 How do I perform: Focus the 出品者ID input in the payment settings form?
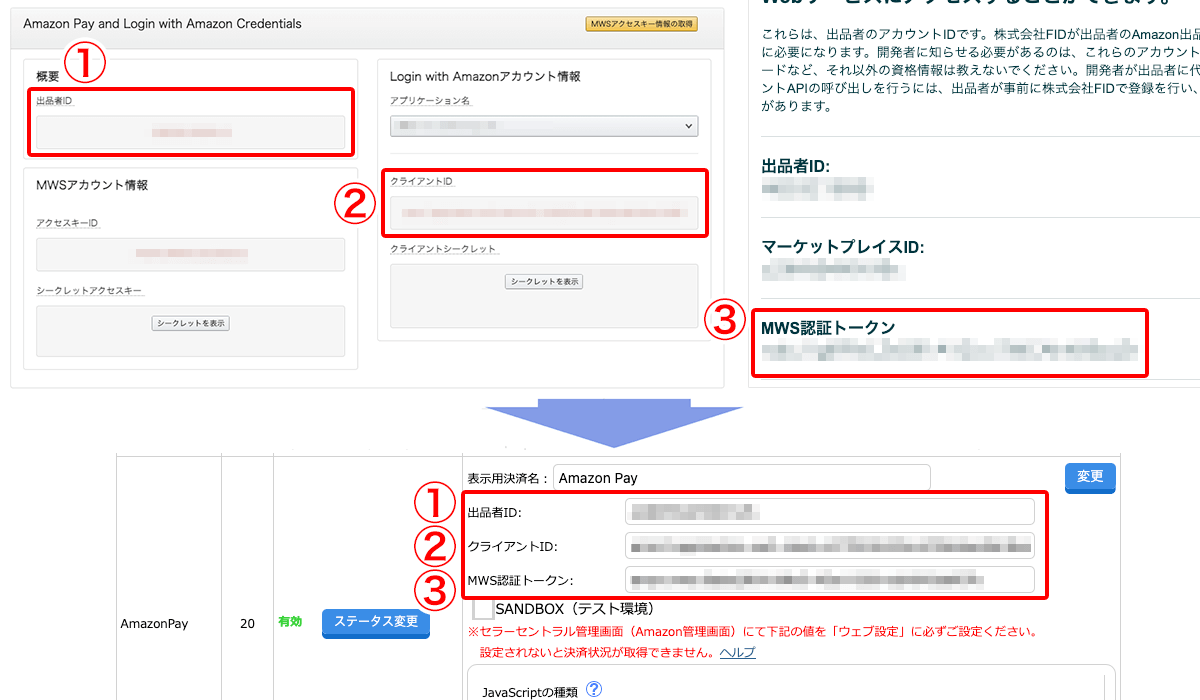[829, 512]
